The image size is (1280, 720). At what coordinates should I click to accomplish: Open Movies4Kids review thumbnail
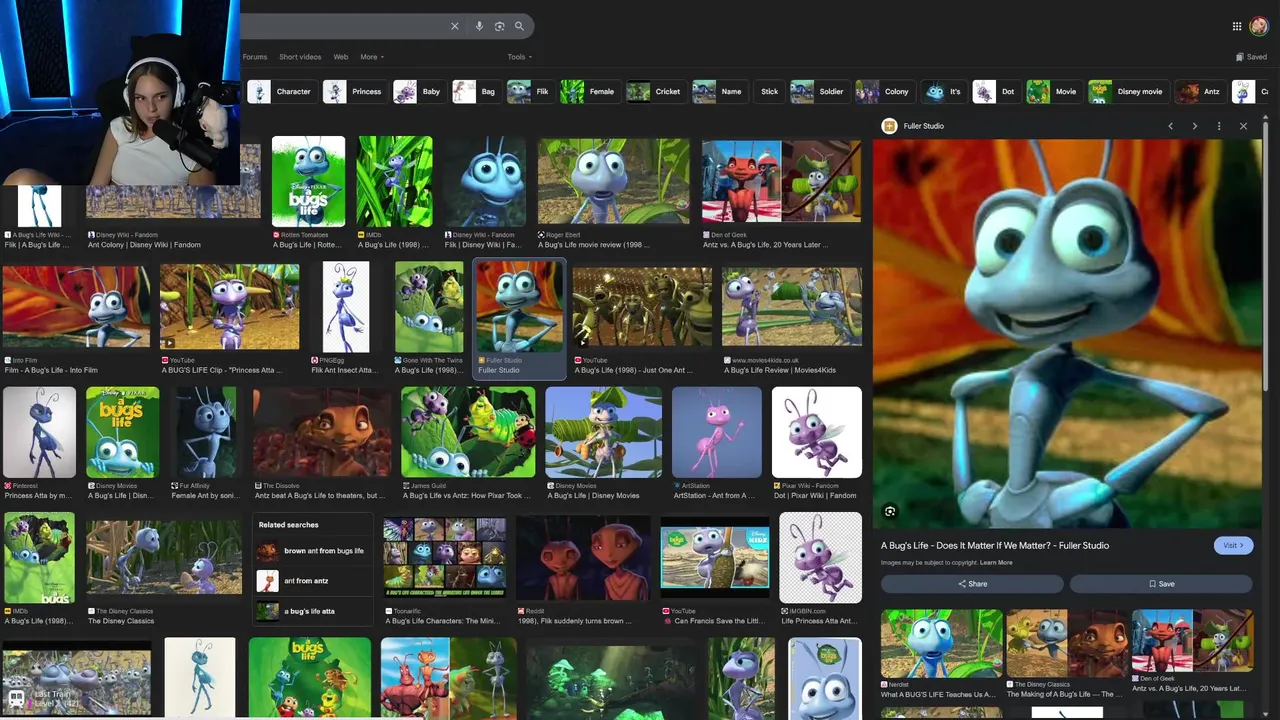coord(791,308)
